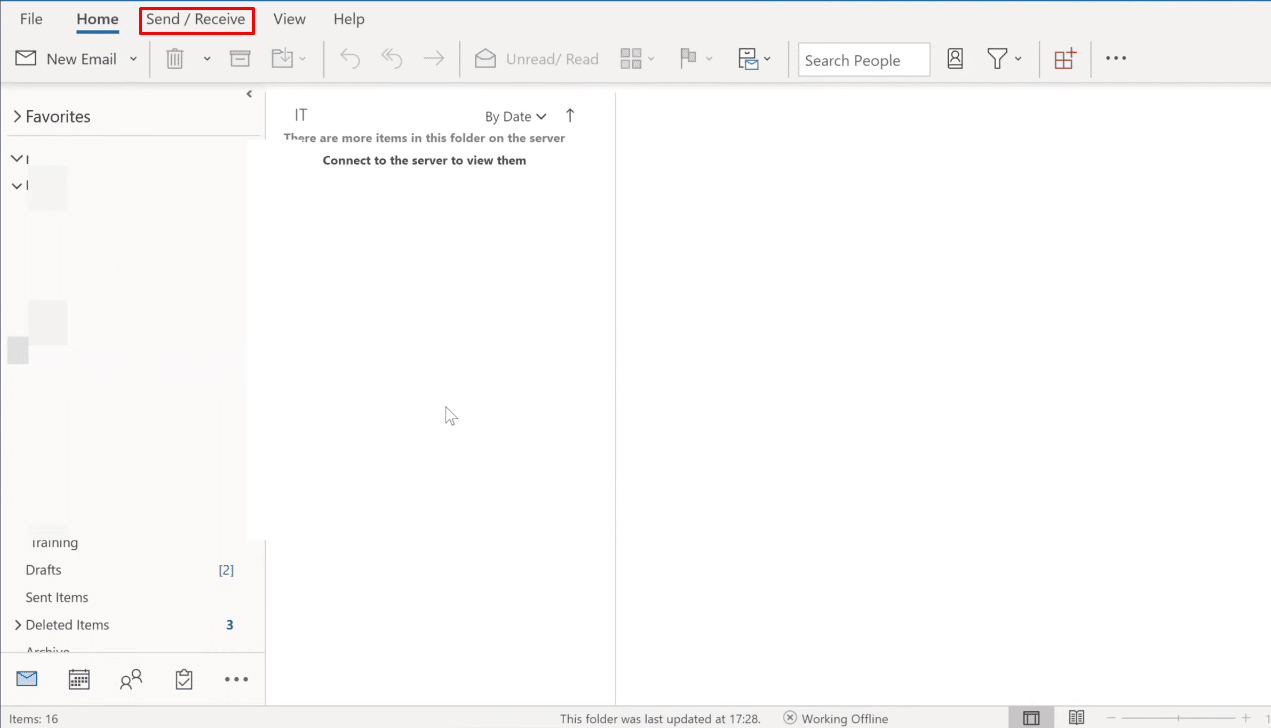
Task: Collapse the folder pane with the arrow
Action: click(x=249, y=94)
